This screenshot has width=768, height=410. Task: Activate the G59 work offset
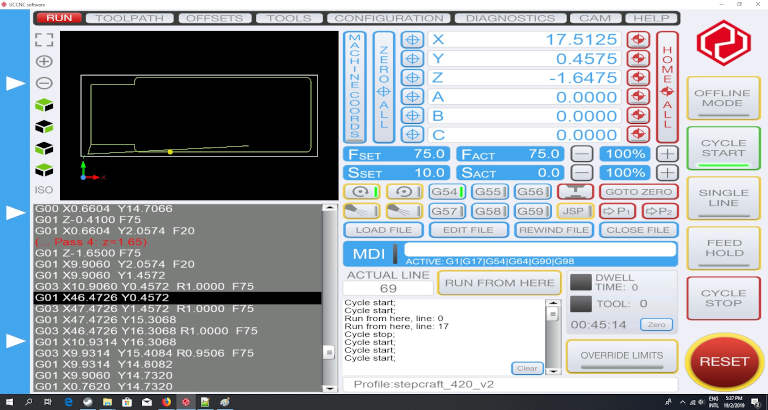point(532,211)
